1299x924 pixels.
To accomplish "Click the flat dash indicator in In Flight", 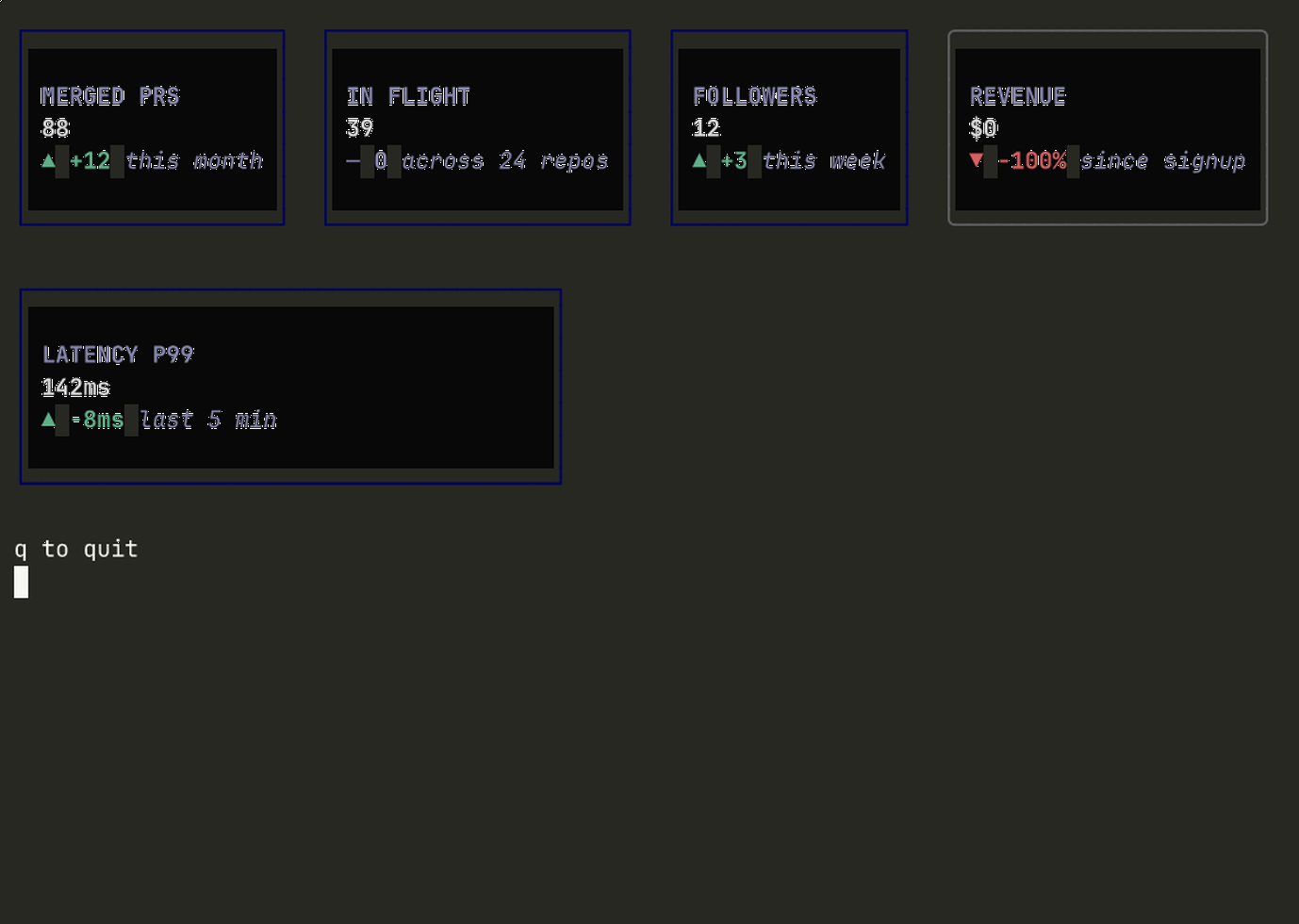I will point(353,161).
